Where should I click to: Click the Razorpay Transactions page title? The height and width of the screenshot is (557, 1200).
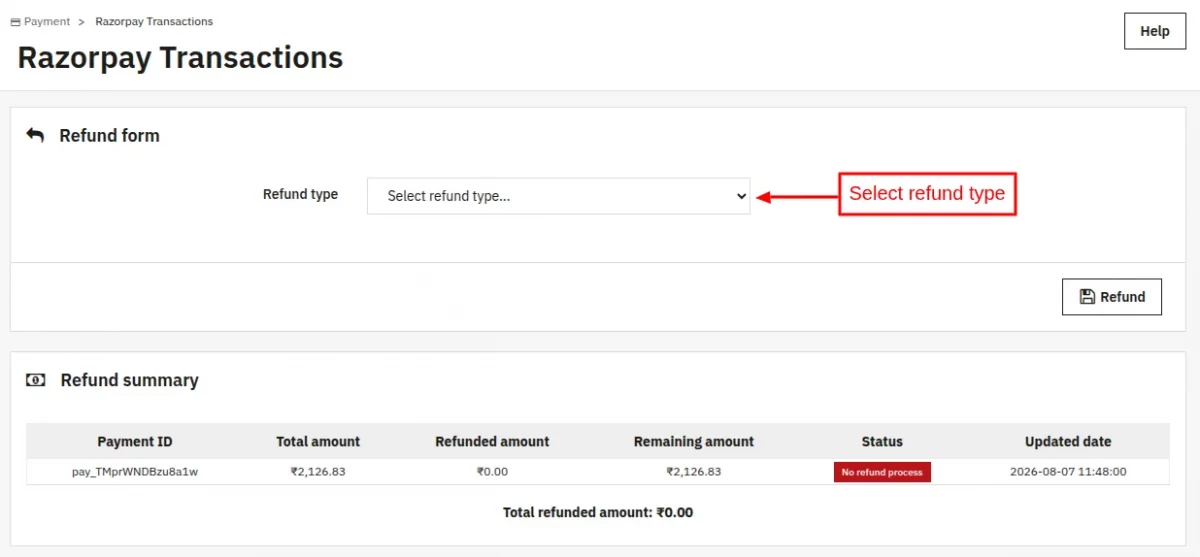[180, 57]
